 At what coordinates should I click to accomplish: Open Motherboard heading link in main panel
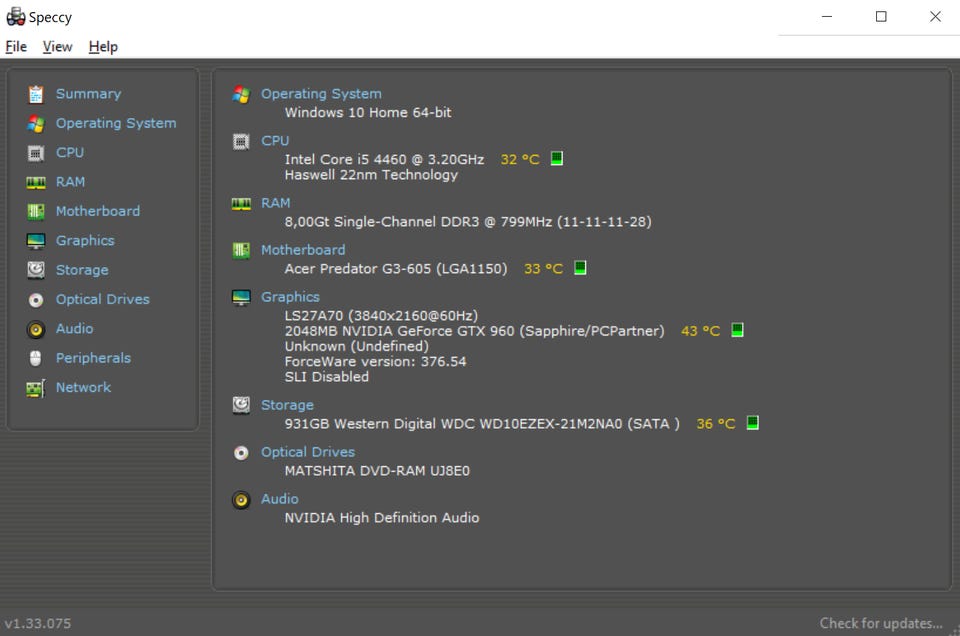coord(303,250)
